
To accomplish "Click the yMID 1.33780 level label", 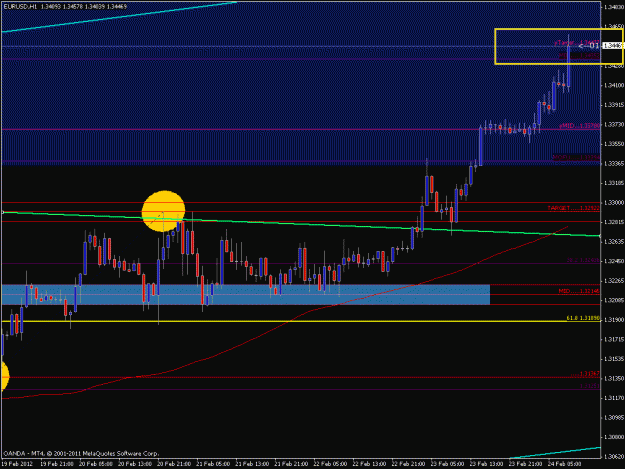I will pyautogui.click(x=579, y=126).
